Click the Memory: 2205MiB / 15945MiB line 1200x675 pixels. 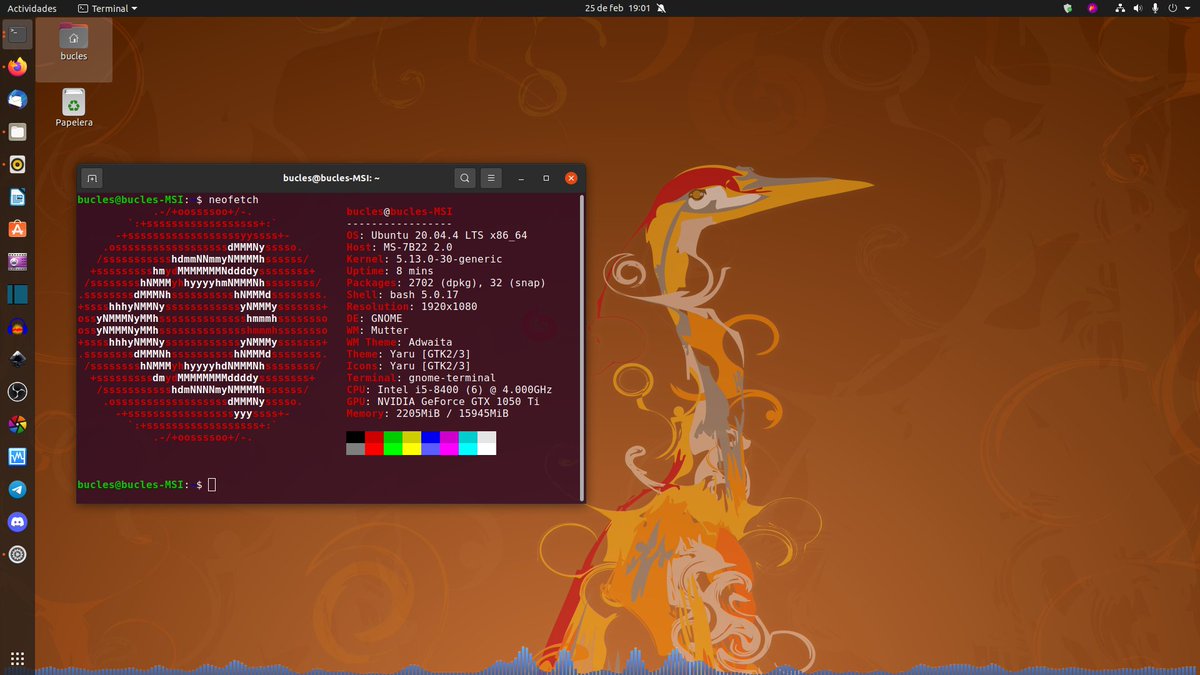(427, 413)
